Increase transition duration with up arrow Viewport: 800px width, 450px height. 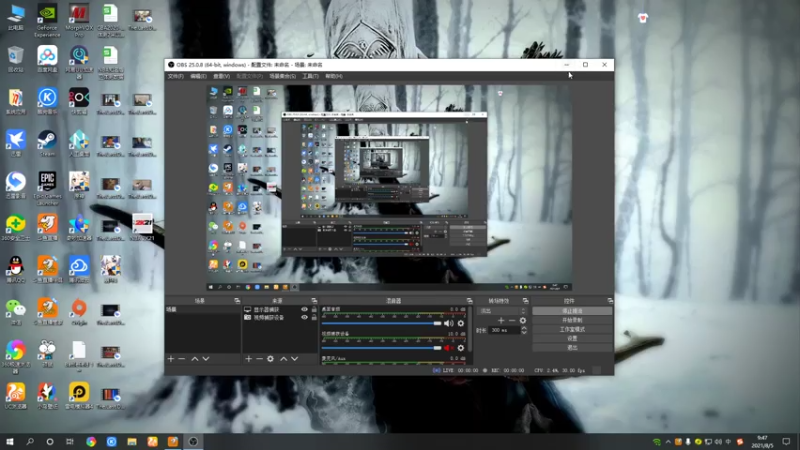(x=523, y=328)
